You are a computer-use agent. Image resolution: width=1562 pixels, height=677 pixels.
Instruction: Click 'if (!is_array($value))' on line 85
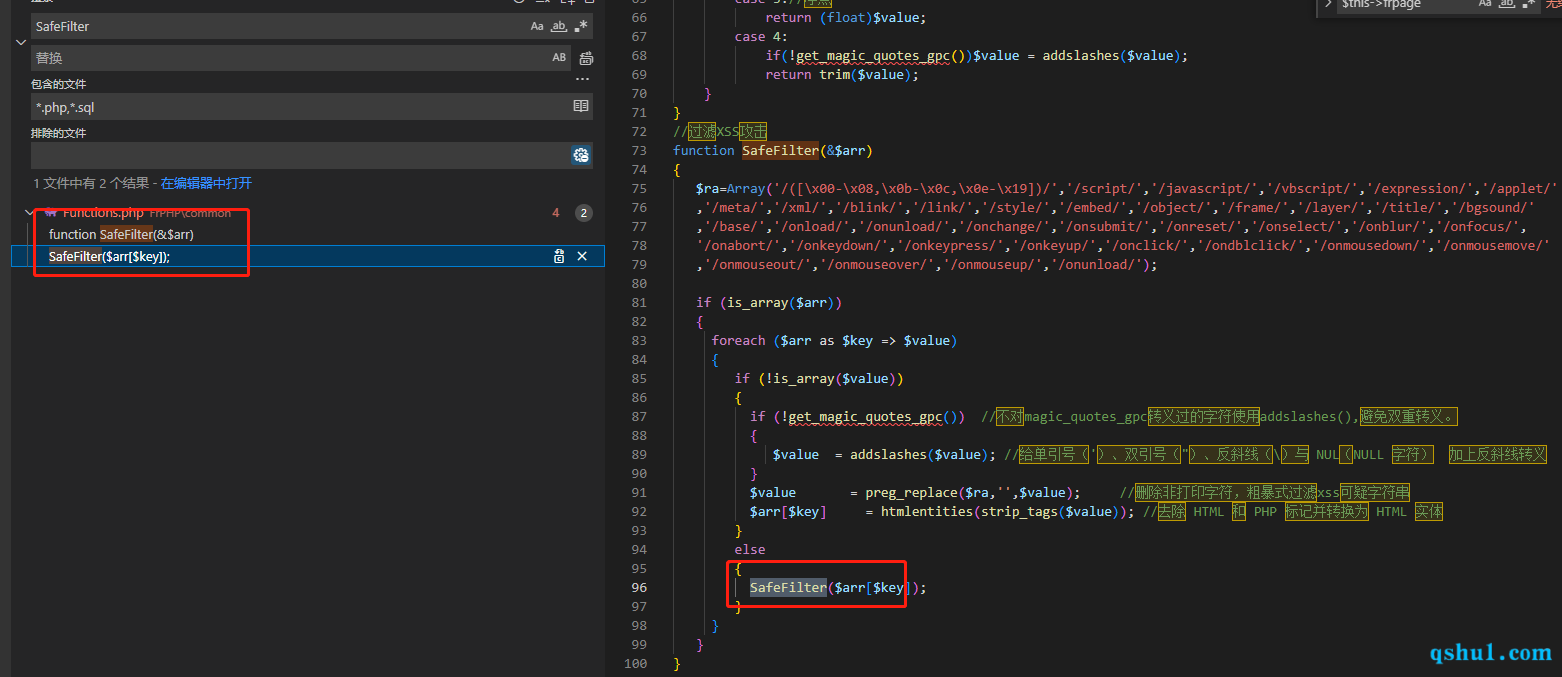pyautogui.click(x=819, y=378)
